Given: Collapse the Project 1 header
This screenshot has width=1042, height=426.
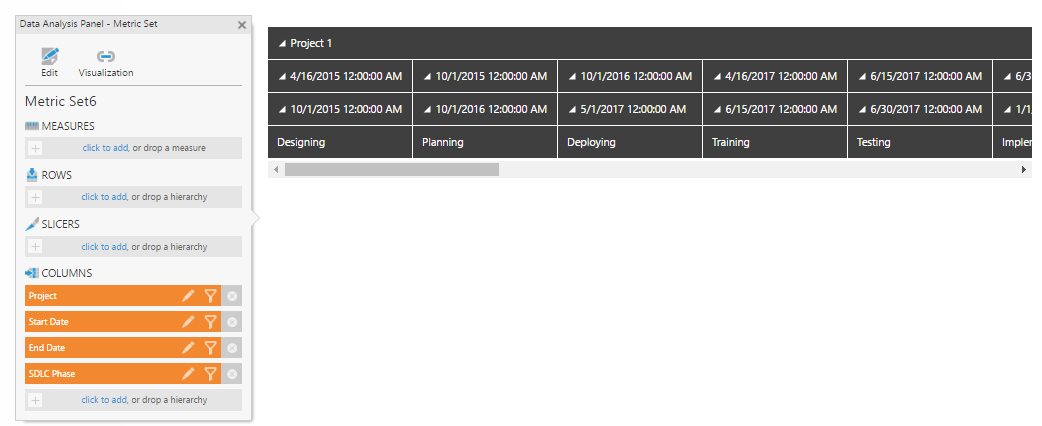Looking at the screenshot, I should (282, 44).
